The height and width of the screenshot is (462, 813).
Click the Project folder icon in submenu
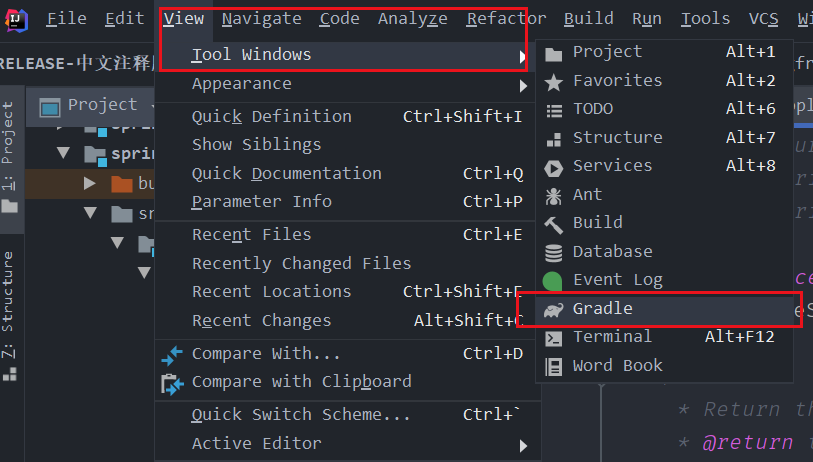click(x=553, y=52)
